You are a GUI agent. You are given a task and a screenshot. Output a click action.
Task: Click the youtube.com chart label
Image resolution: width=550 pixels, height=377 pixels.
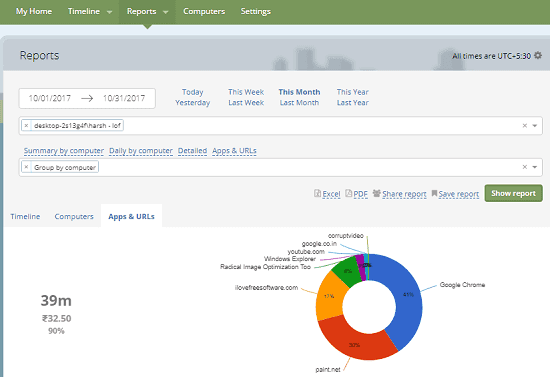[306, 252]
